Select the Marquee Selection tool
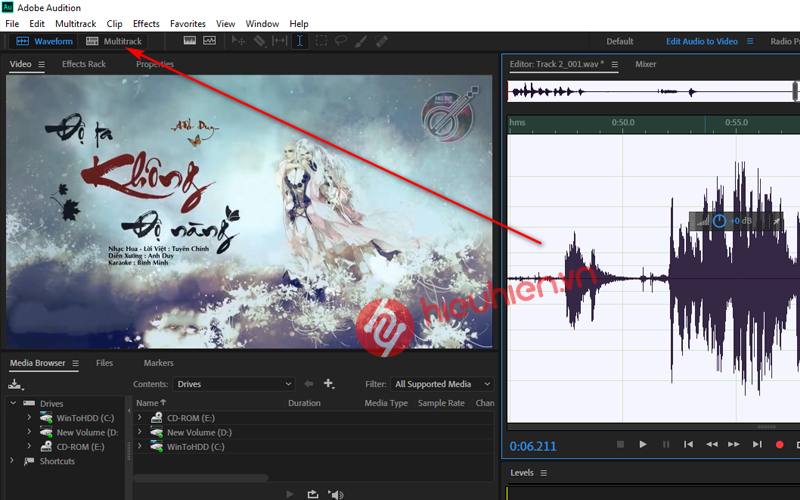Screen dimensions: 800x500 tap(321, 41)
